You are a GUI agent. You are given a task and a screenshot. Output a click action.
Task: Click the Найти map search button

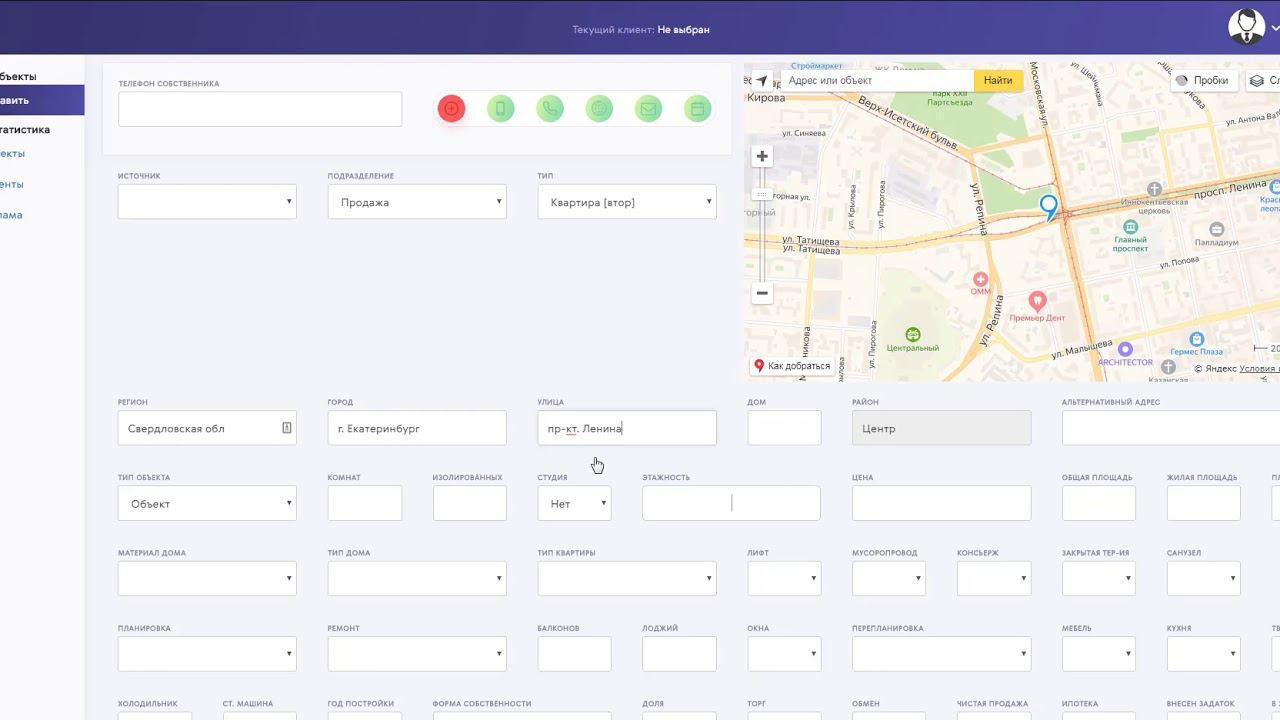click(998, 80)
